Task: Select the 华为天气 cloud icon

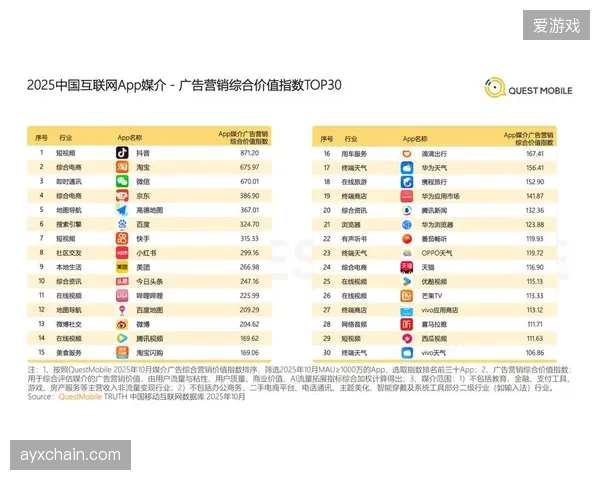Action: pyautogui.click(x=407, y=168)
